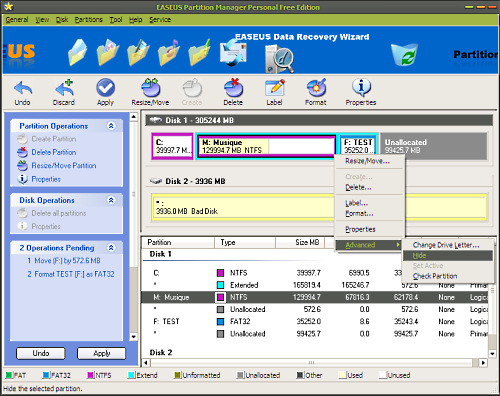Click the Type column header
500x396 pixels.
click(x=245, y=242)
